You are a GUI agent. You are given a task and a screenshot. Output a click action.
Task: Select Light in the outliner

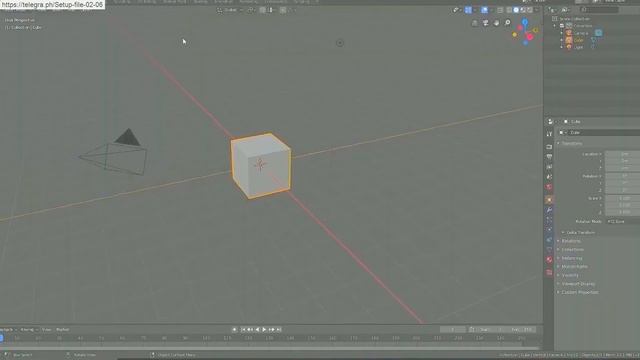(578, 47)
